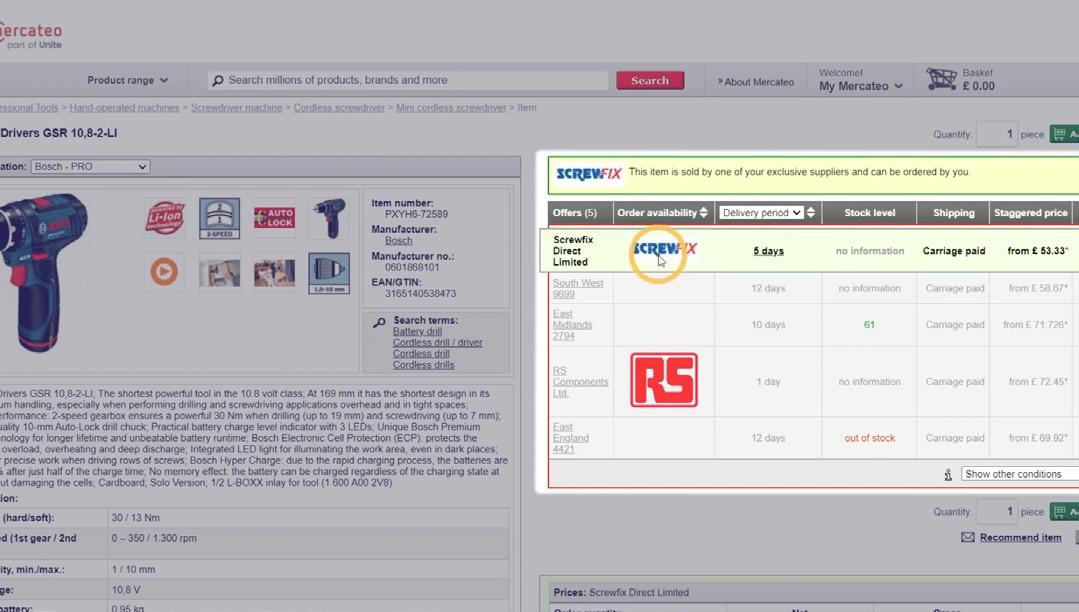This screenshot has width=1079, height=612.
Task: Expand the My Mercateo dropdown
Action: tap(860, 86)
